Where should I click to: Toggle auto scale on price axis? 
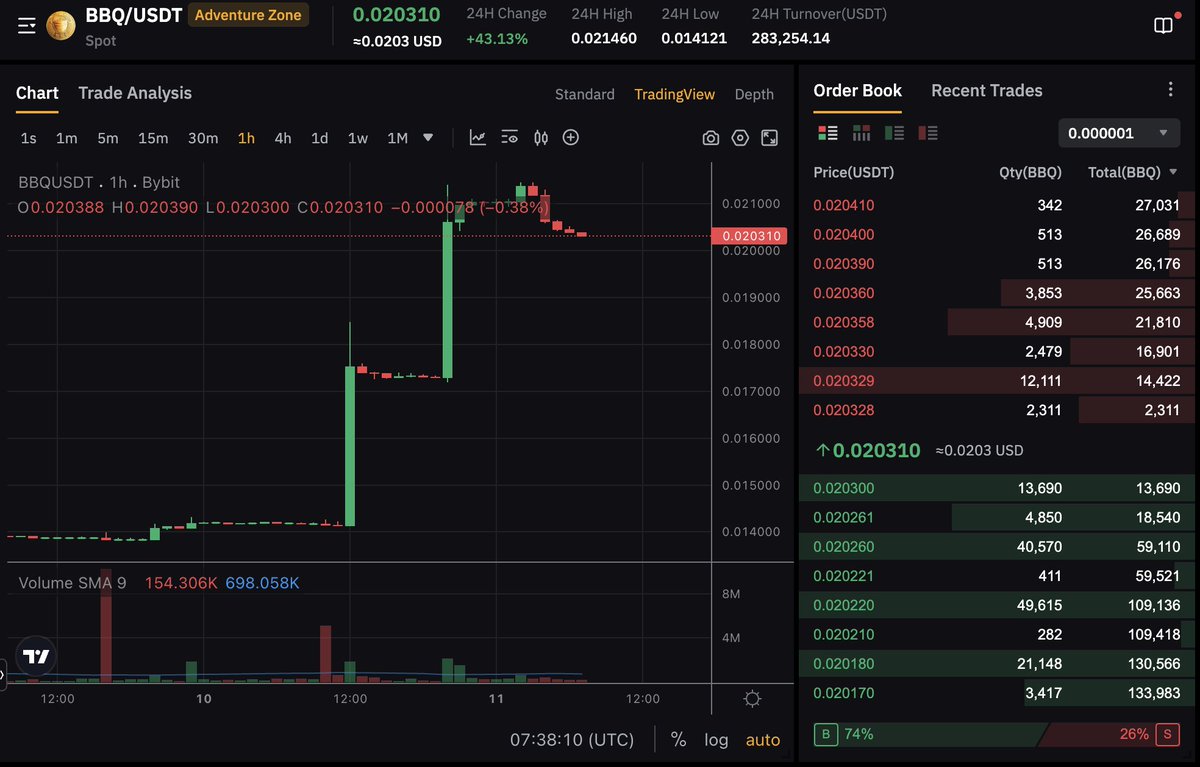click(x=763, y=740)
